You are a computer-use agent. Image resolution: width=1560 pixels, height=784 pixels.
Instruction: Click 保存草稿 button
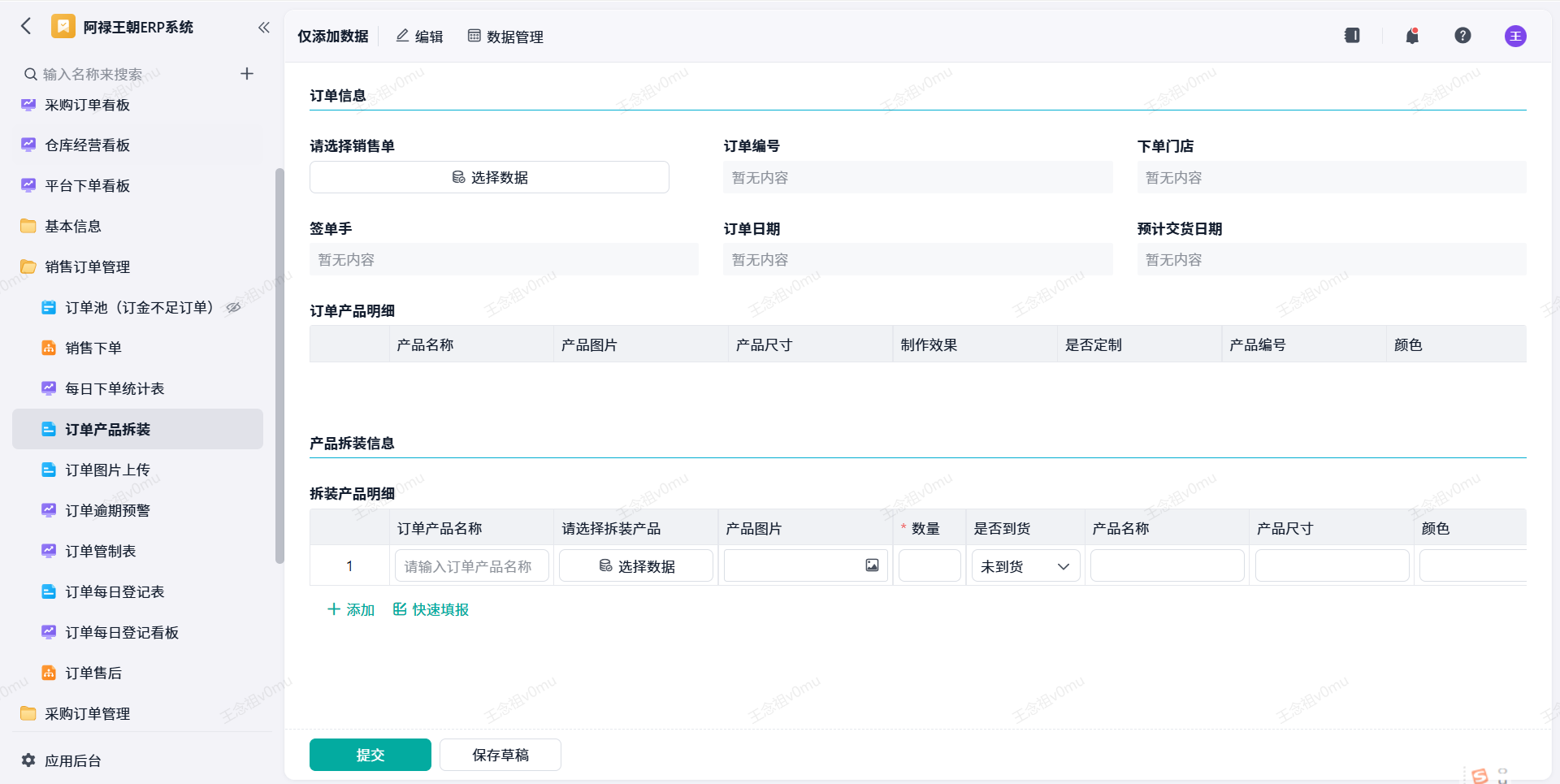(x=500, y=755)
